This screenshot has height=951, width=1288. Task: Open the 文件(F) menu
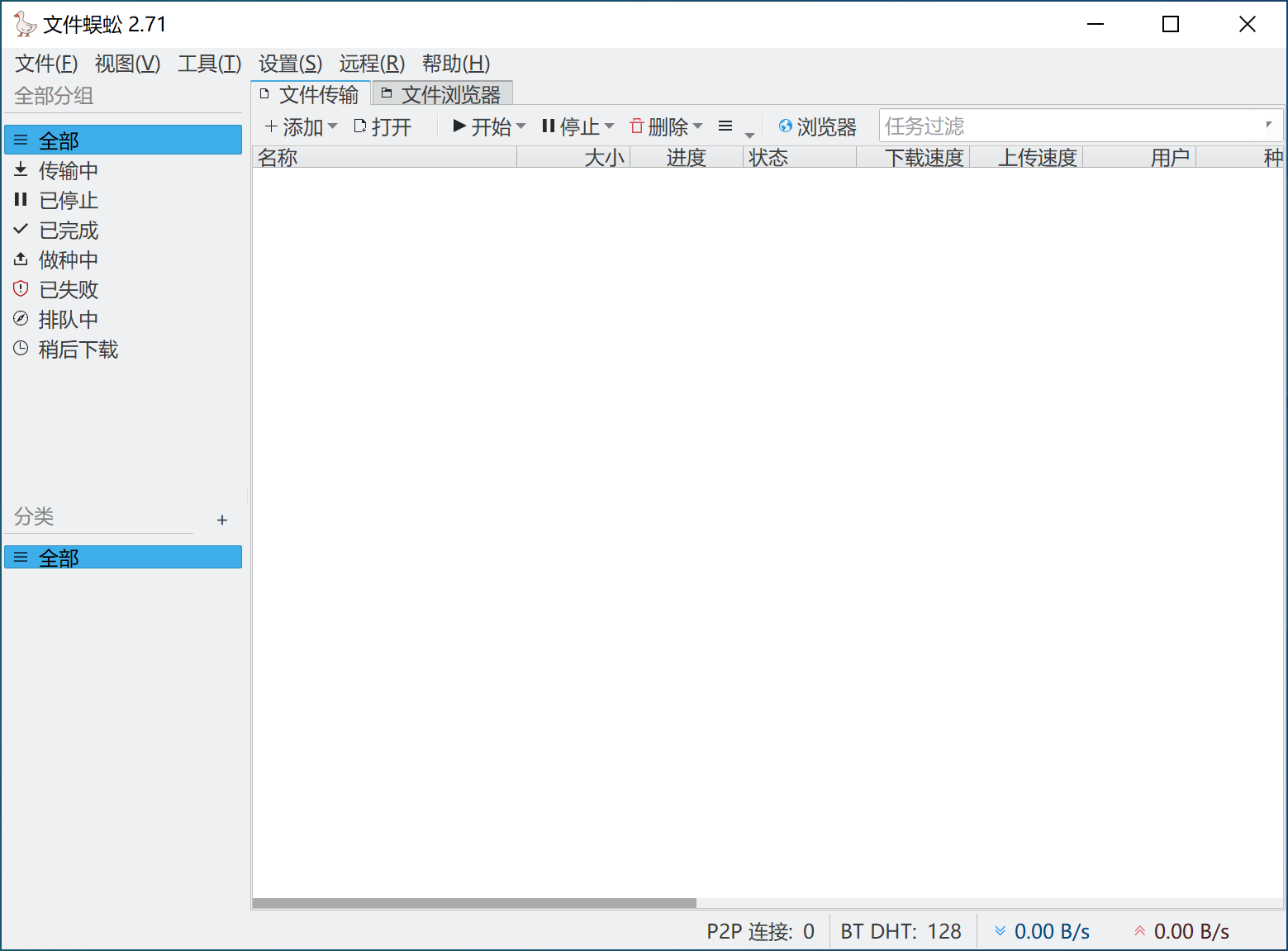46,64
